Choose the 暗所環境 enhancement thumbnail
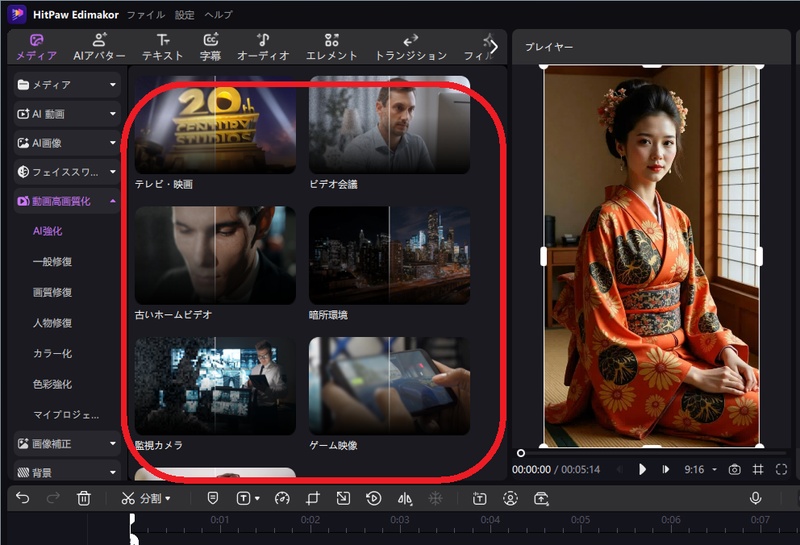The image size is (800, 545). tap(389, 255)
